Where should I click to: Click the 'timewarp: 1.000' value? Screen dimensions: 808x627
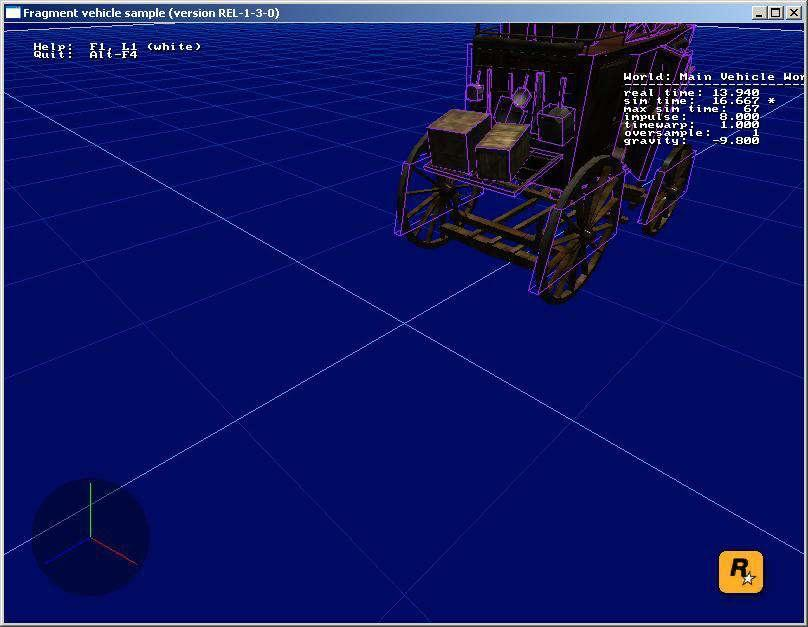(x=691, y=124)
